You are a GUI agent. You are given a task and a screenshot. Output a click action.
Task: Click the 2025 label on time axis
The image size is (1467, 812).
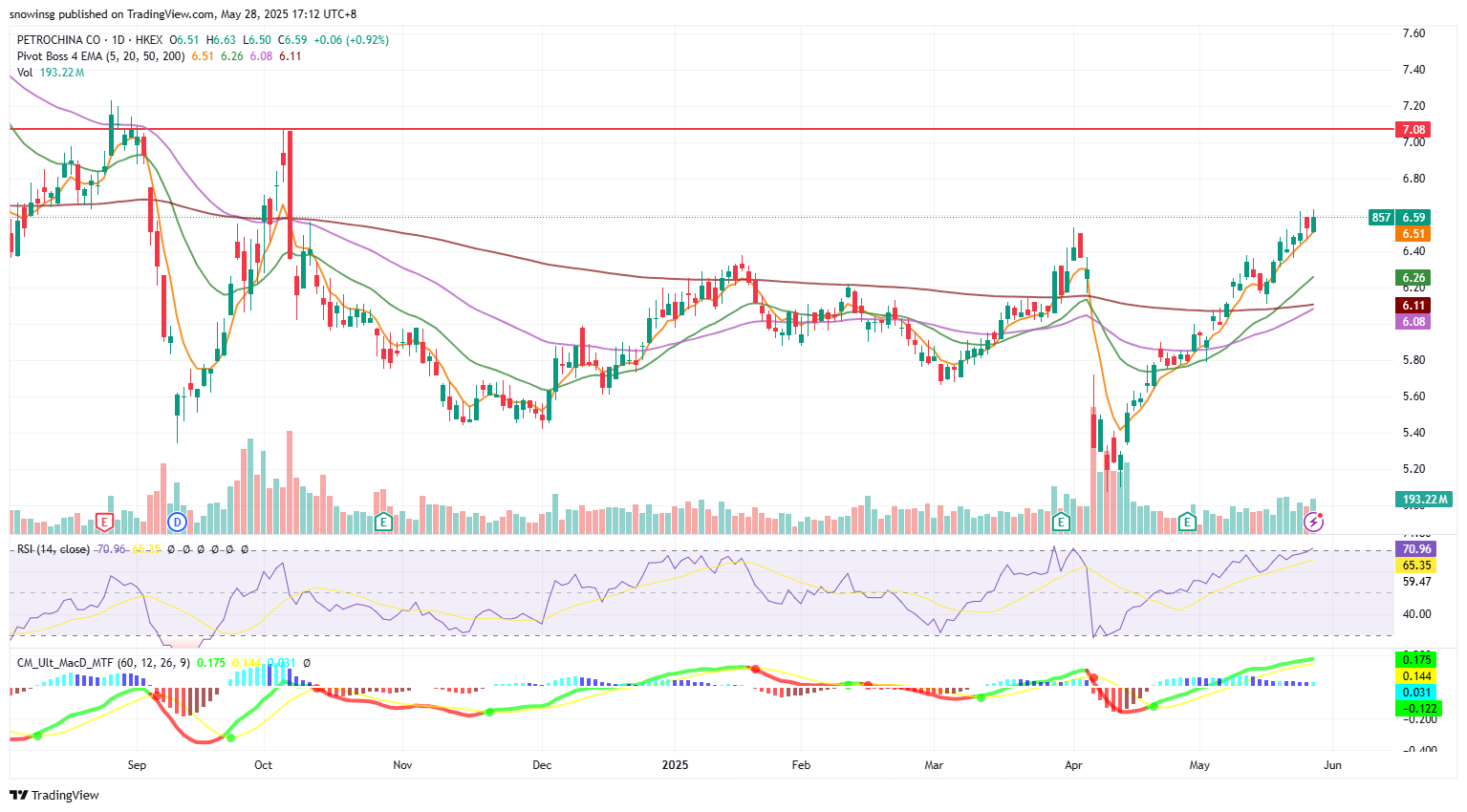675,765
